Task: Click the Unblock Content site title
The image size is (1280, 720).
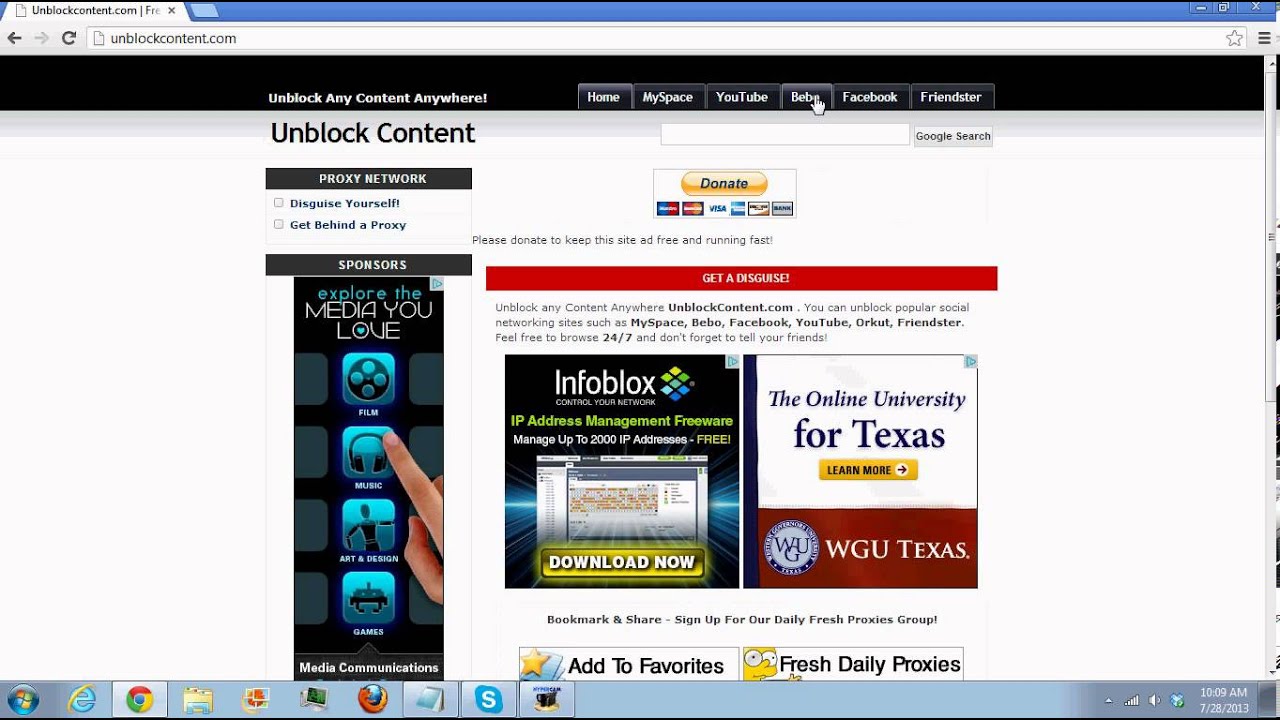Action: click(373, 133)
